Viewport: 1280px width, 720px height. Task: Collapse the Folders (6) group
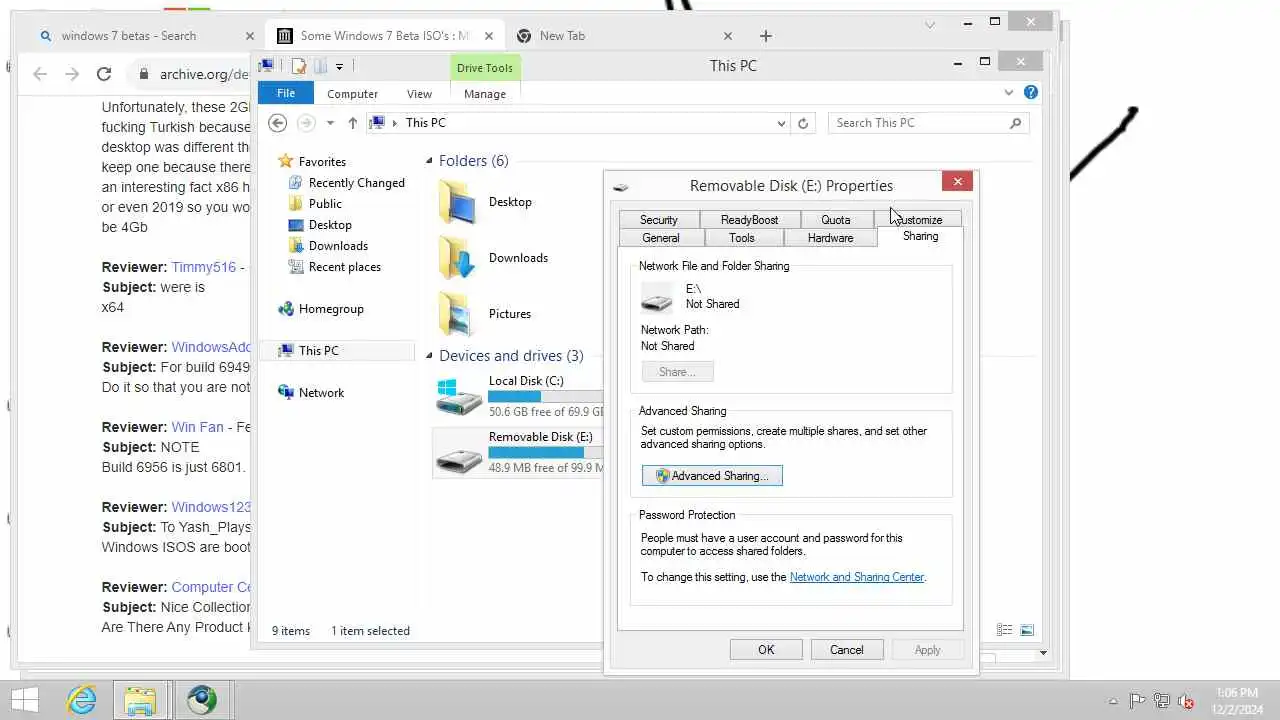pyautogui.click(x=430, y=161)
